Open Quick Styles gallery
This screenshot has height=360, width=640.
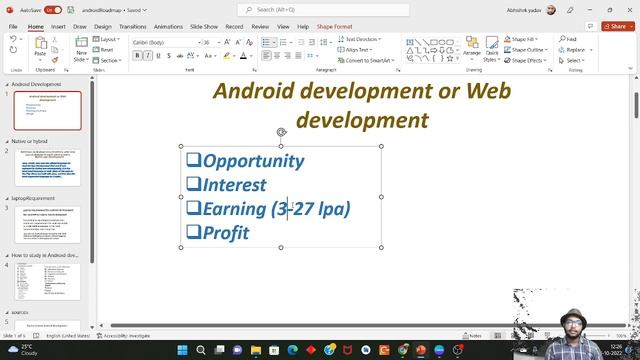tap(491, 49)
